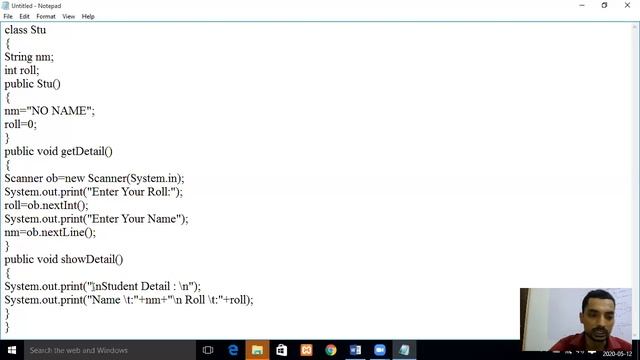Launch Microsoft Edge from the taskbar
Image resolution: width=640 pixels, height=360 pixels.
[x=233, y=350]
